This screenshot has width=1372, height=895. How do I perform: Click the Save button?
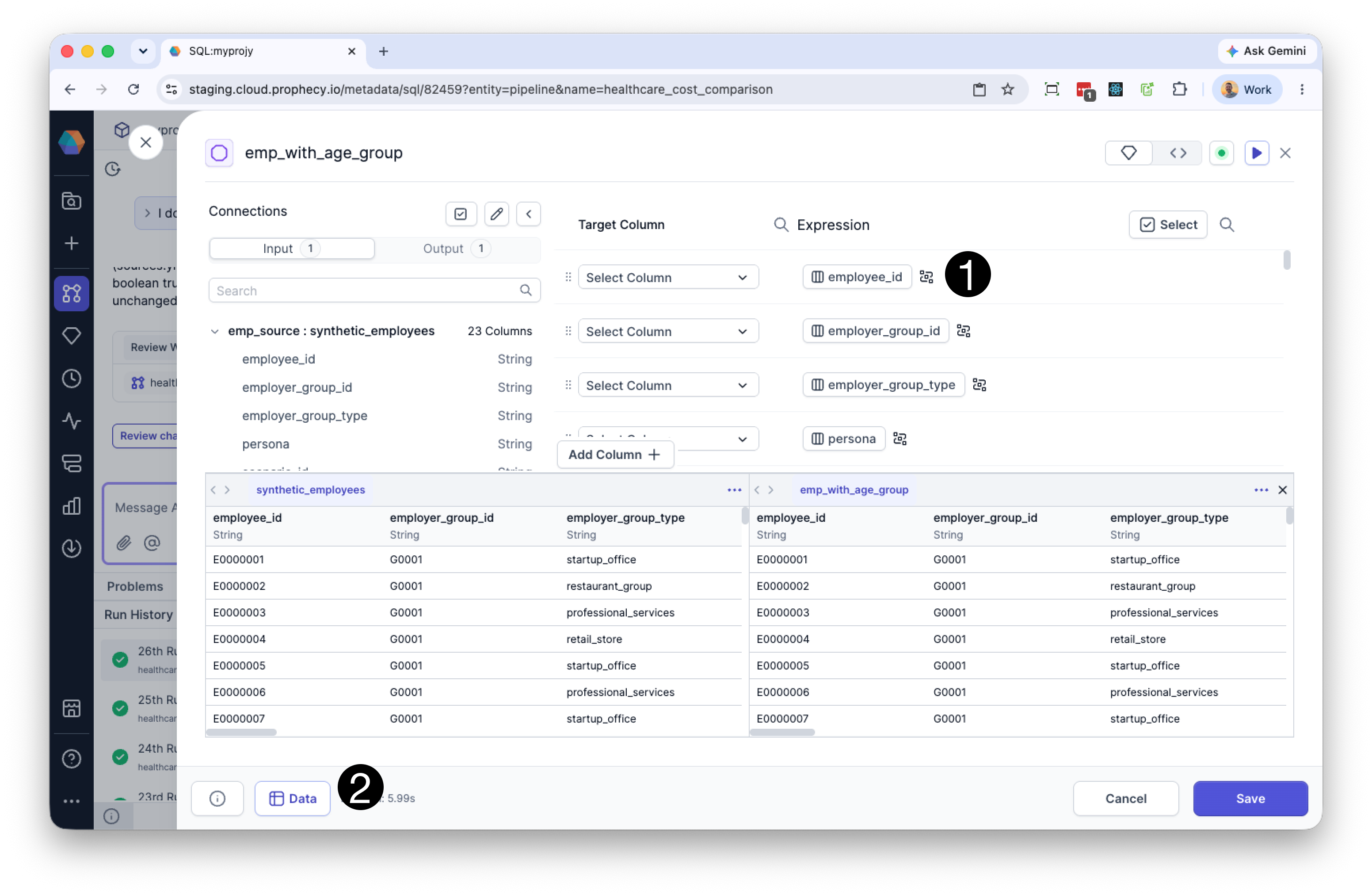click(x=1250, y=798)
